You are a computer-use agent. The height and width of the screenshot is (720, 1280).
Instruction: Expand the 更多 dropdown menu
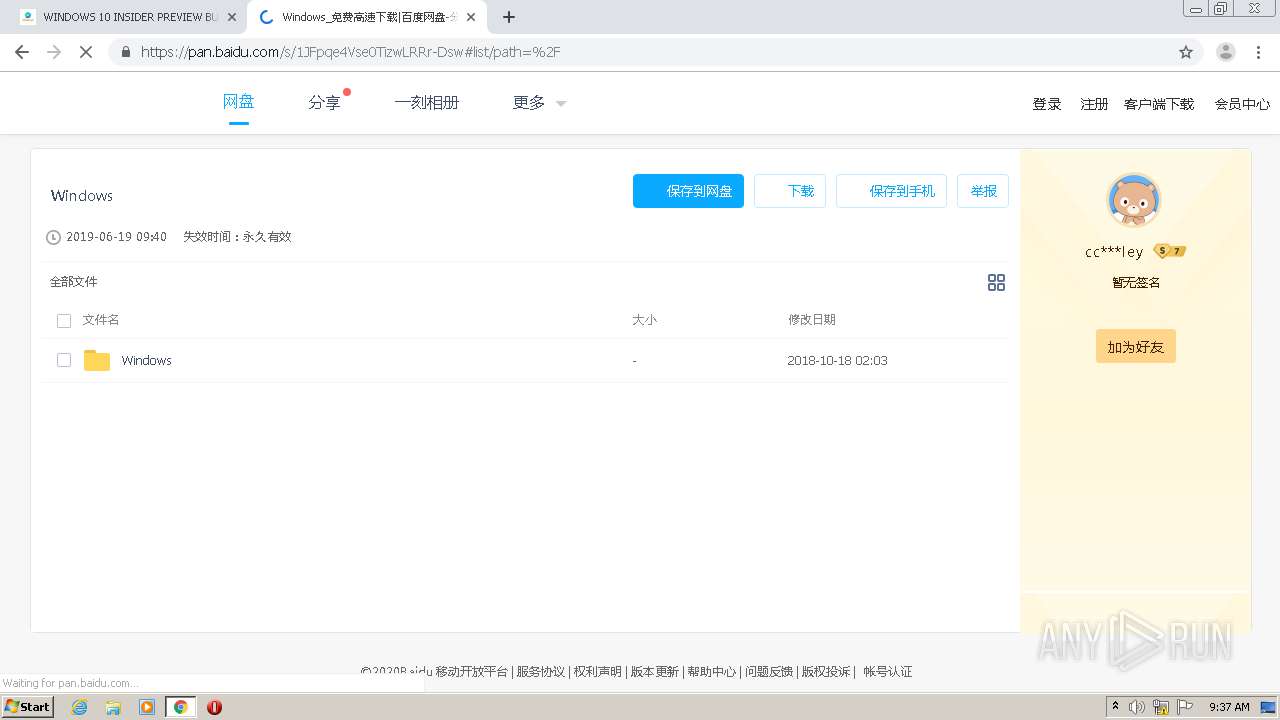click(x=539, y=103)
